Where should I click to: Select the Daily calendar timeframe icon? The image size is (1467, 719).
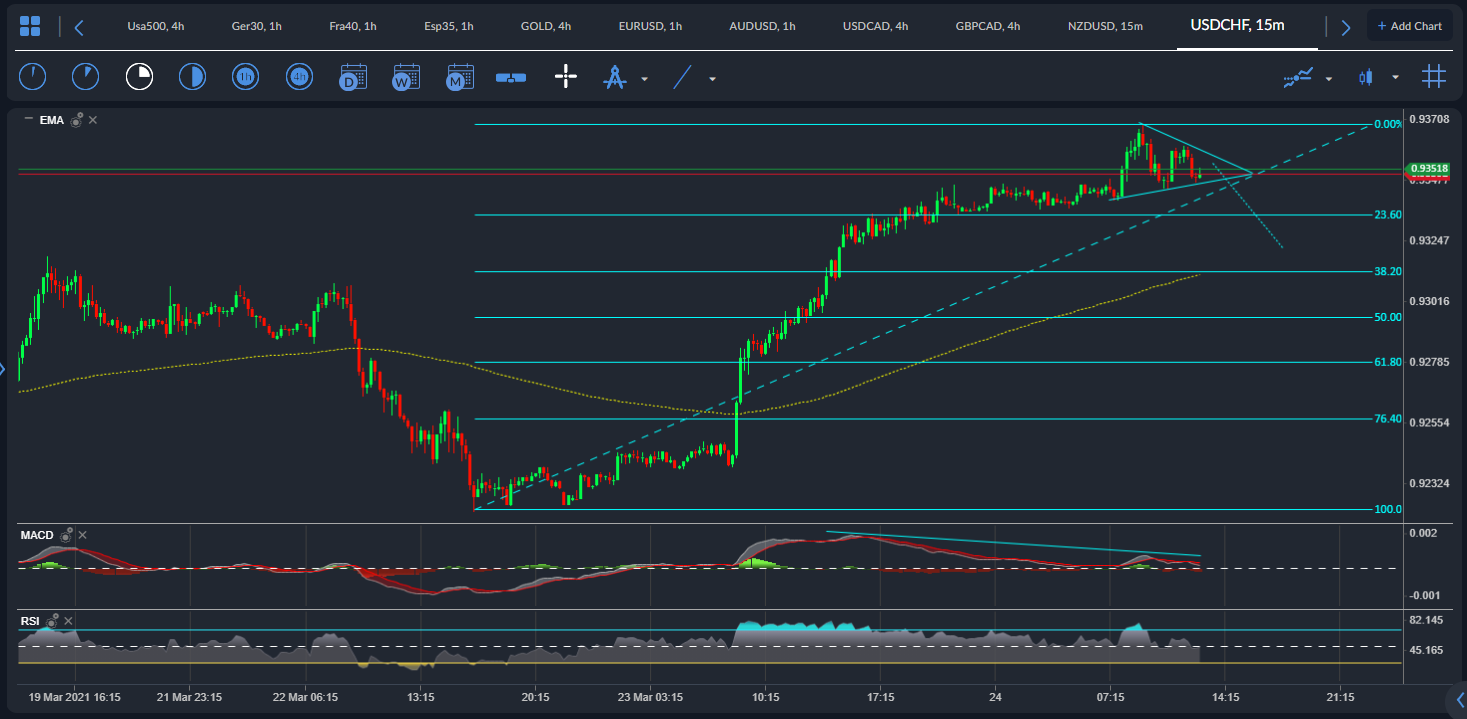point(353,77)
